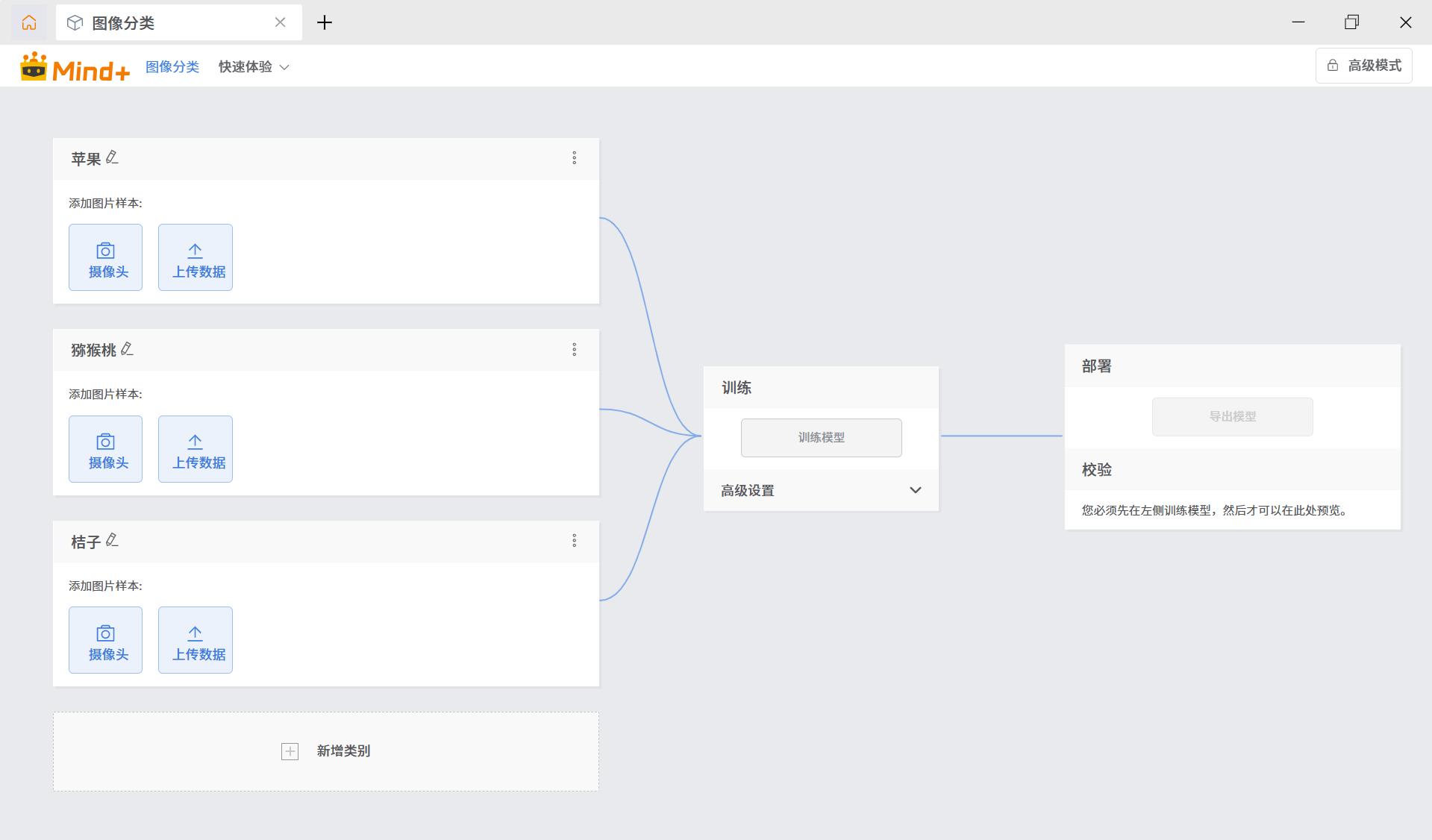Click 上传数据 in the 桔子 class
1432x840 pixels.
tap(196, 640)
